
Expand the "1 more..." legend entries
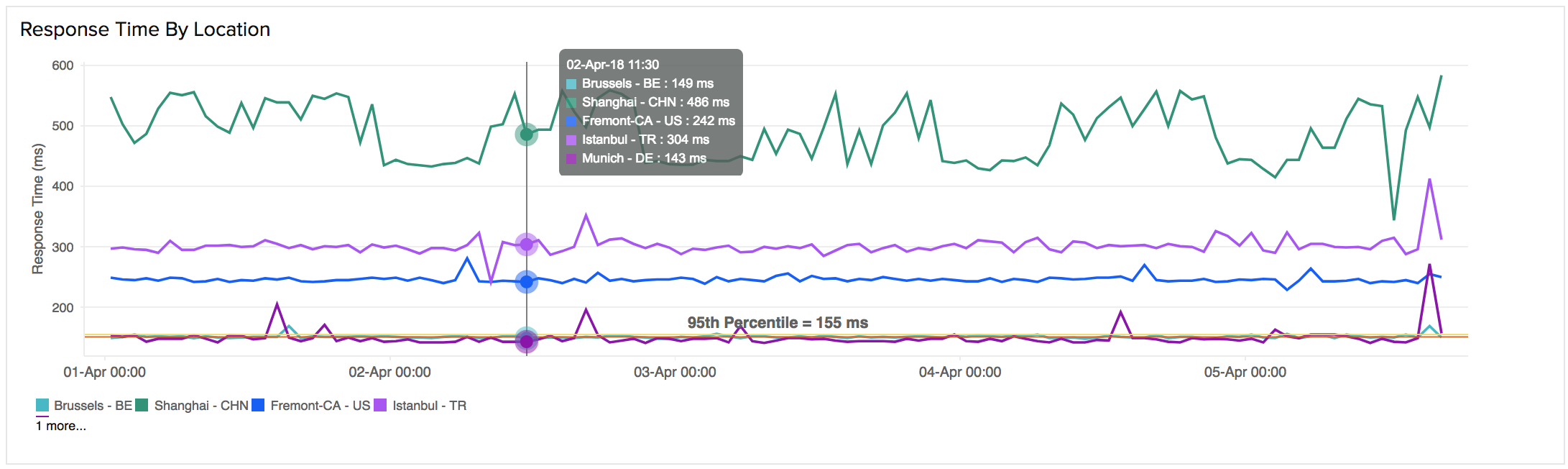coord(61,426)
